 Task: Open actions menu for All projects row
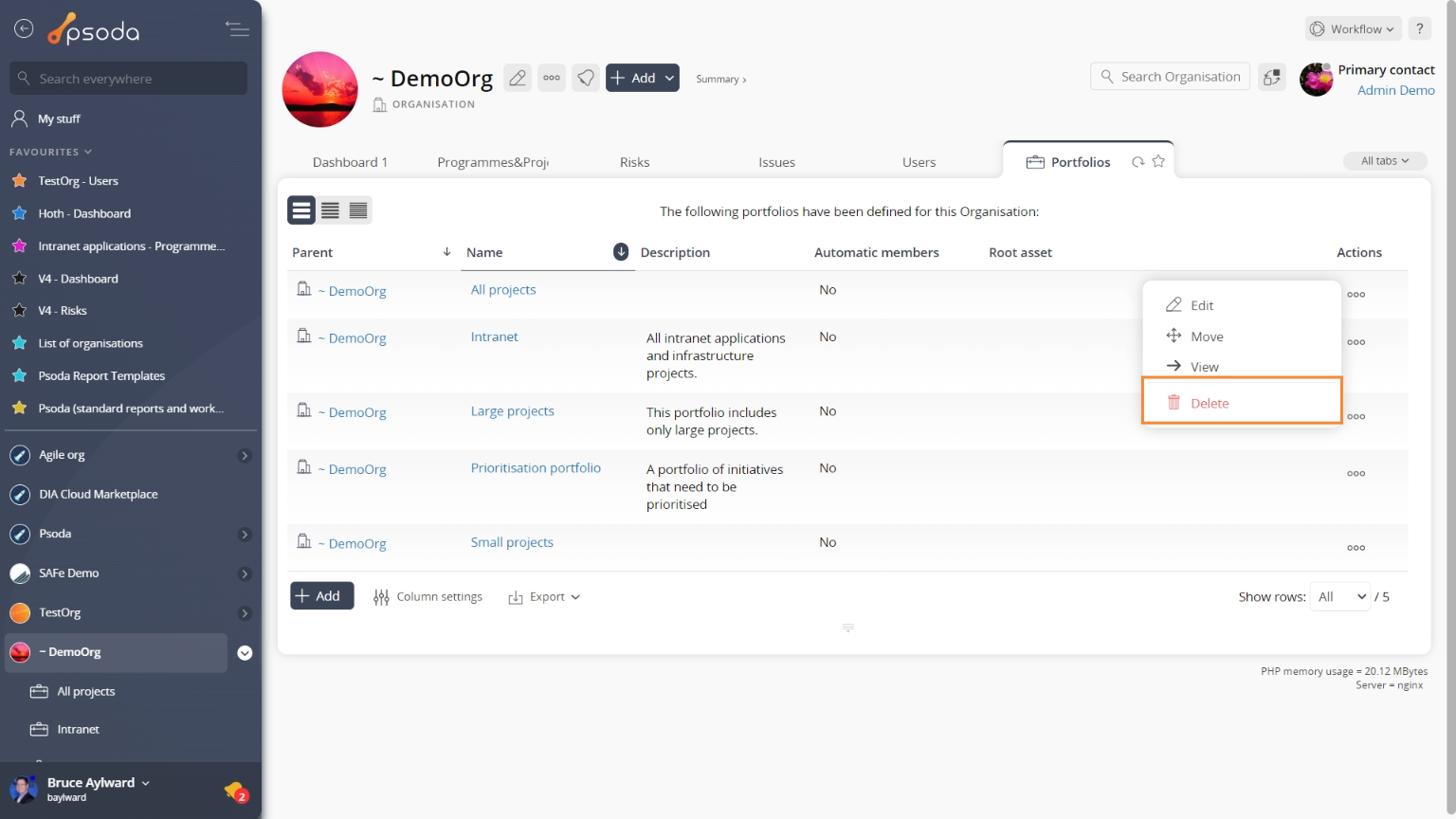pos(1356,295)
